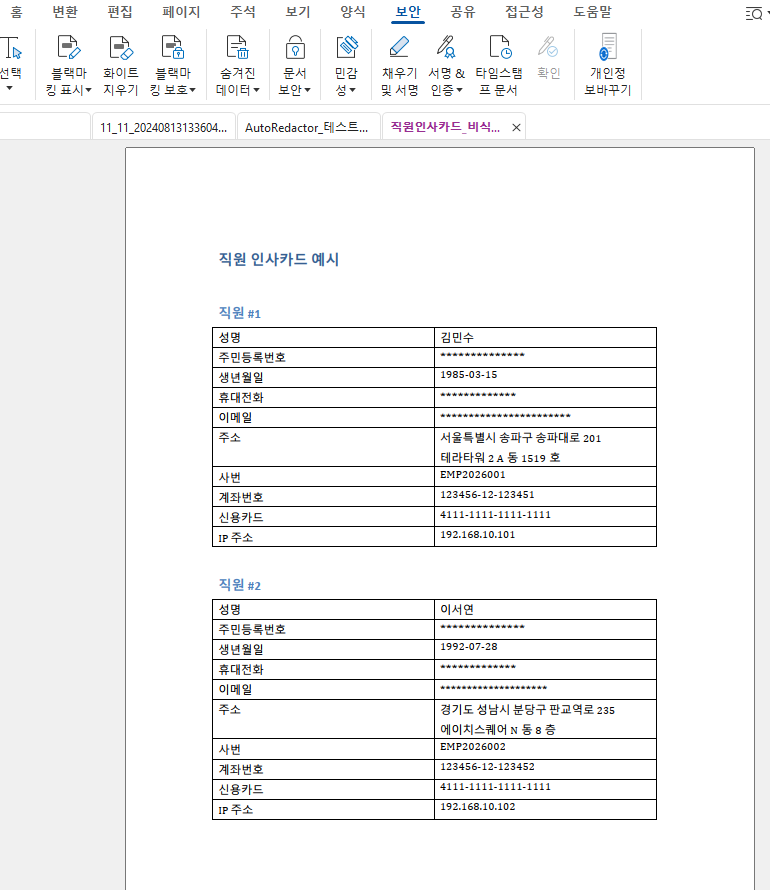770x890 pixels.
Task: Click employee number EMP2026001
Action: pos(473,475)
